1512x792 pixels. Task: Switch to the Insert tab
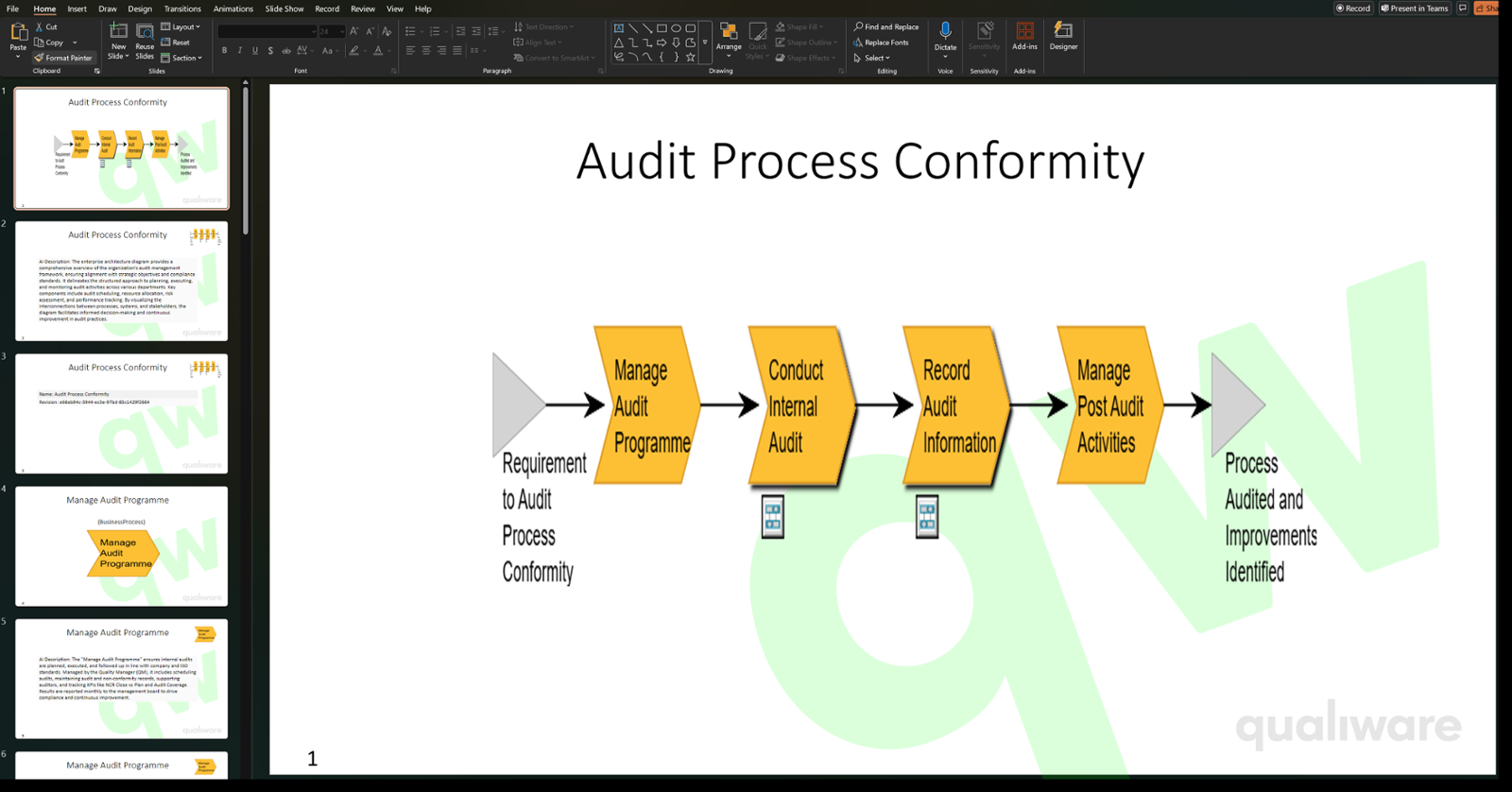tap(77, 9)
